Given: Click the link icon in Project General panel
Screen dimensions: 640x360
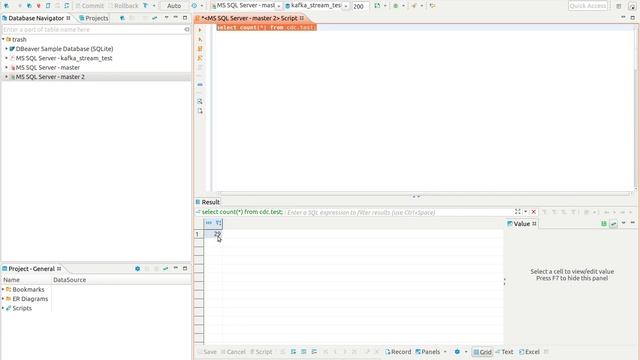Looking at the screenshot, I should 165,269.
